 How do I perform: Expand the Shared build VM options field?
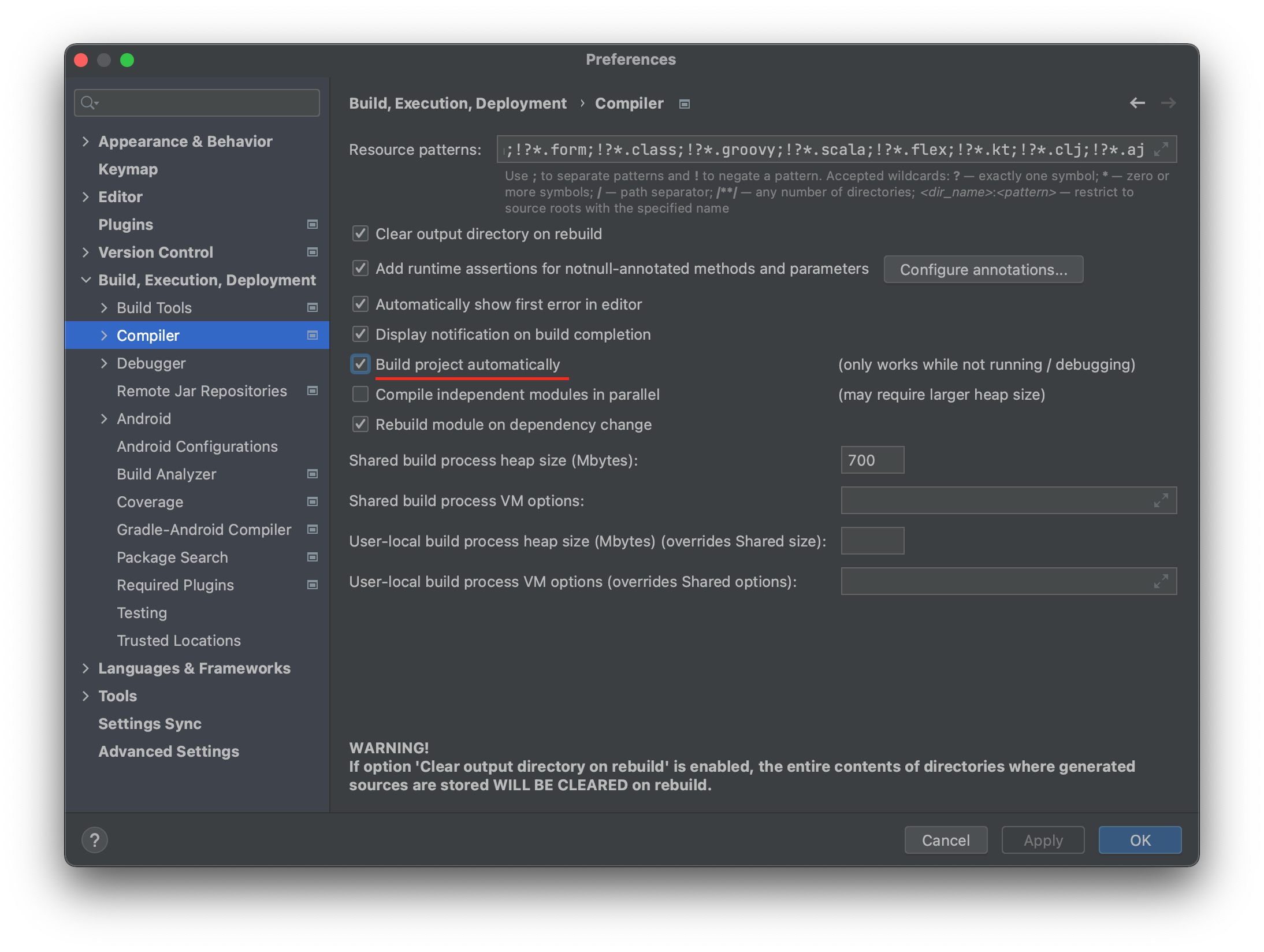click(x=1161, y=500)
